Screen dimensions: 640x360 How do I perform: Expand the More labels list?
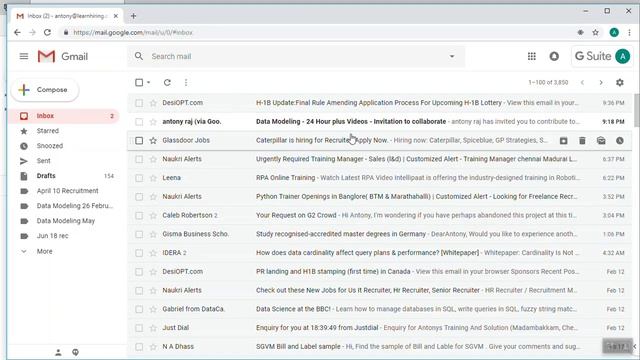44,251
